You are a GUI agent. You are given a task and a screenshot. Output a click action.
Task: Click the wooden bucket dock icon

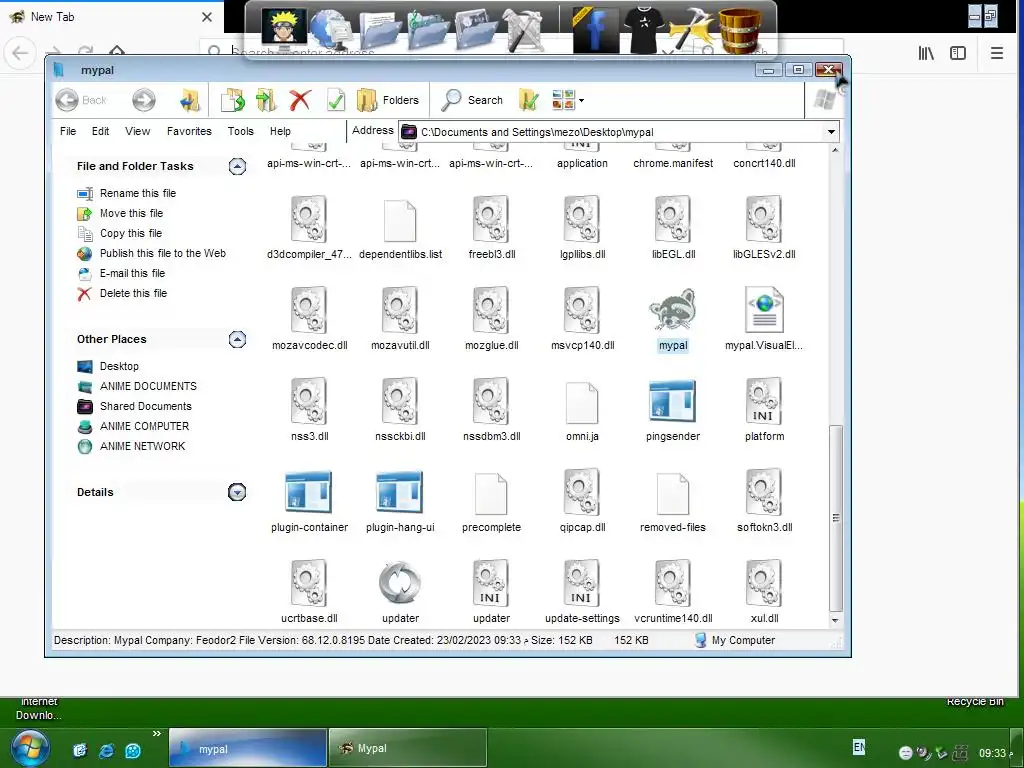[739, 31]
